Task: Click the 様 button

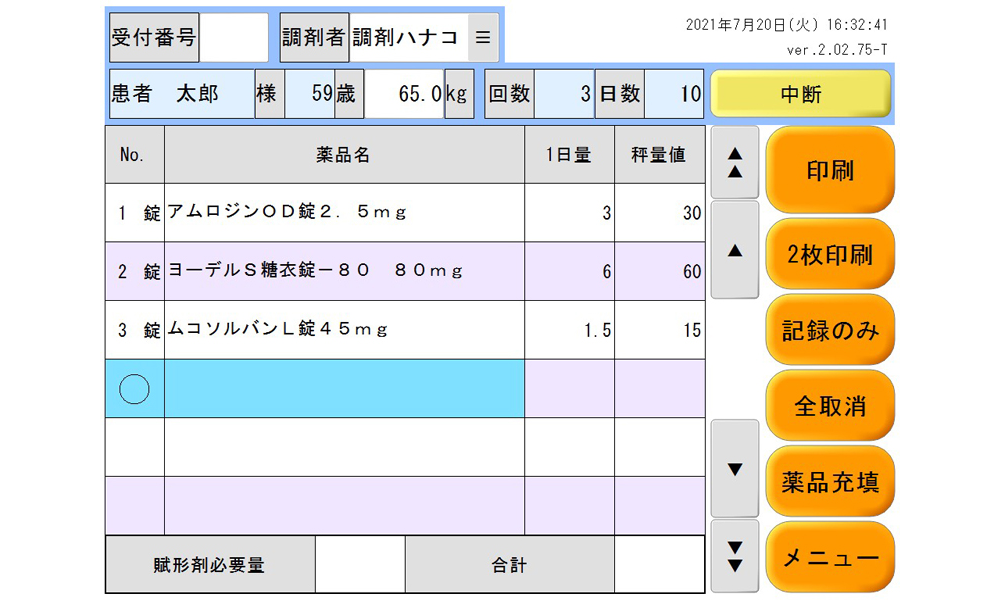Action: (270, 94)
